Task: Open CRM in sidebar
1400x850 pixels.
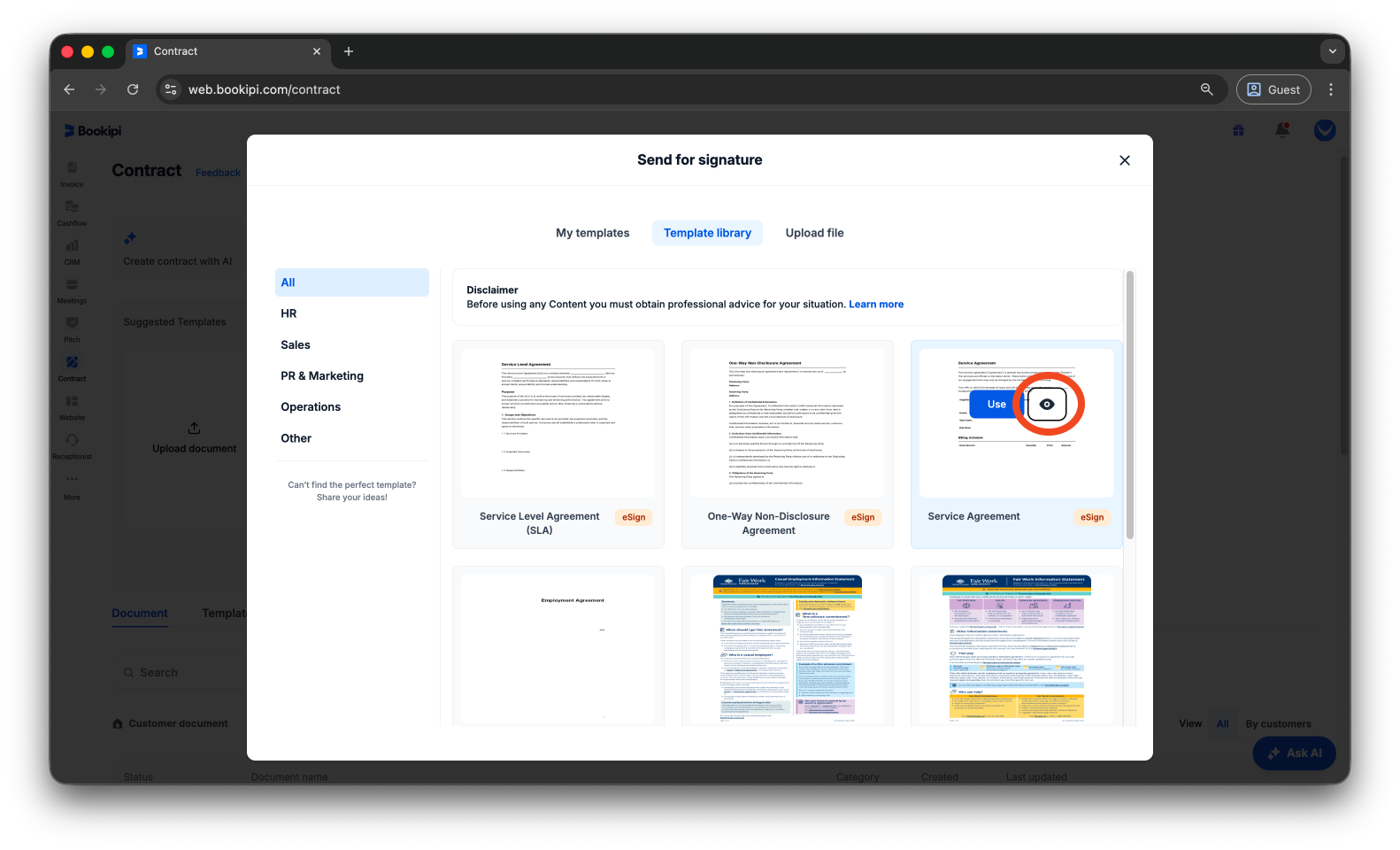Action: point(72,252)
